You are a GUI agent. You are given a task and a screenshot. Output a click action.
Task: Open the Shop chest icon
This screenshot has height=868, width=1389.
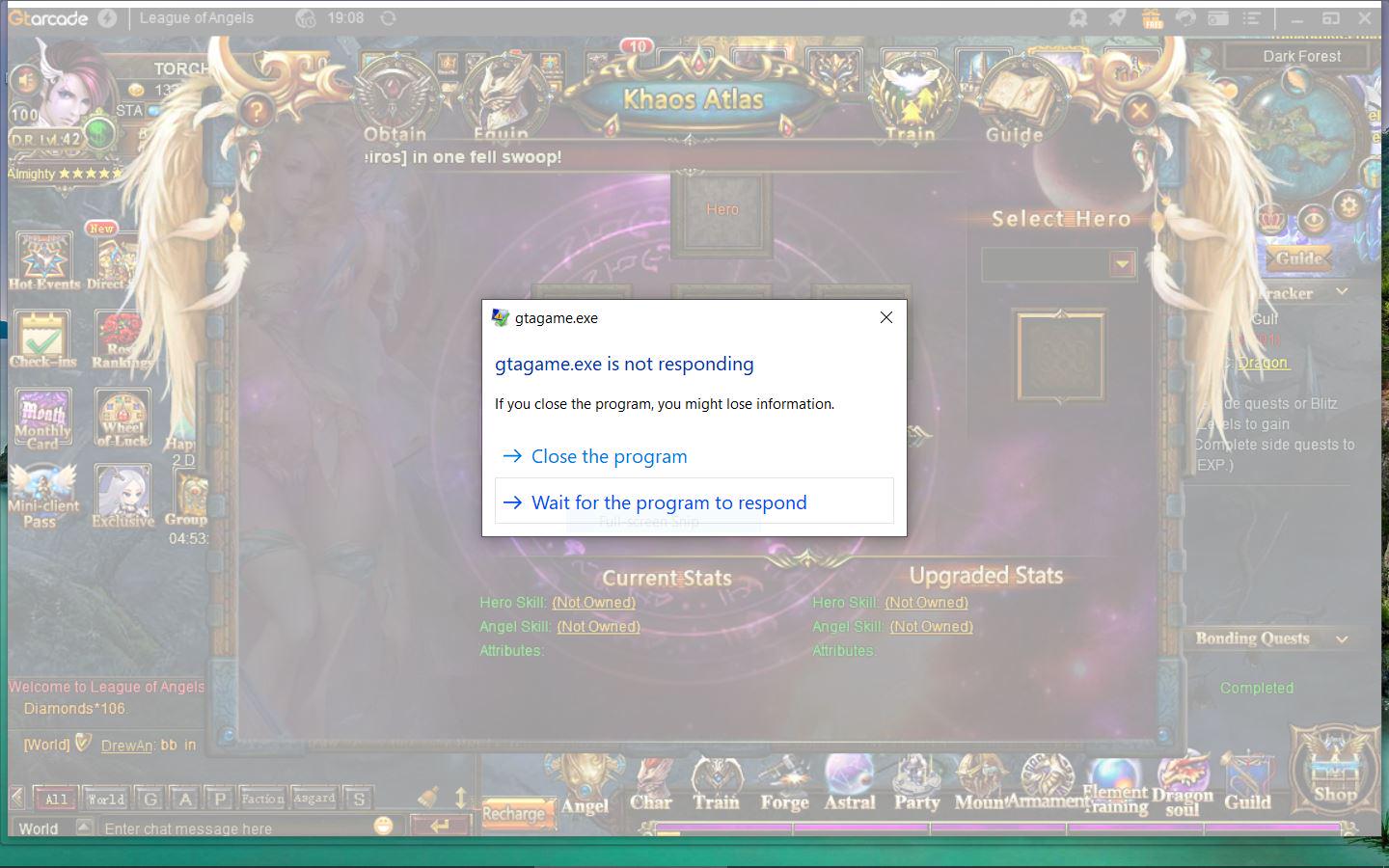tap(1335, 768)
